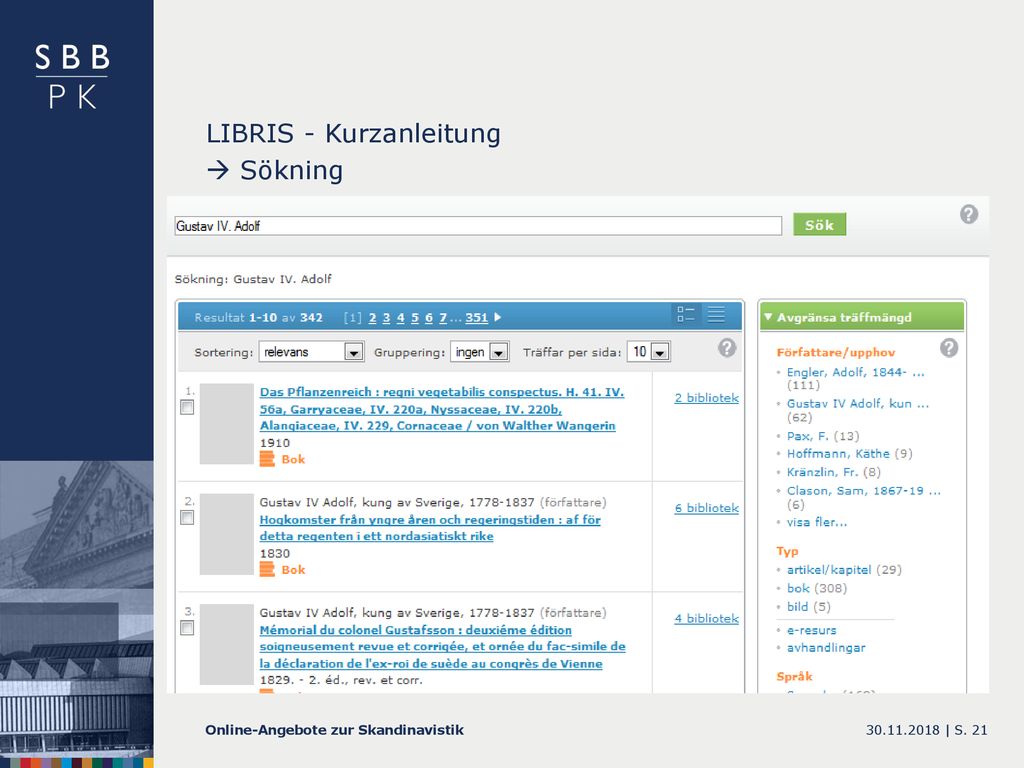Filter by avhandlingar
Image resolution: width=1024 pixels, height=768 pixels.
tap(825, 648)
